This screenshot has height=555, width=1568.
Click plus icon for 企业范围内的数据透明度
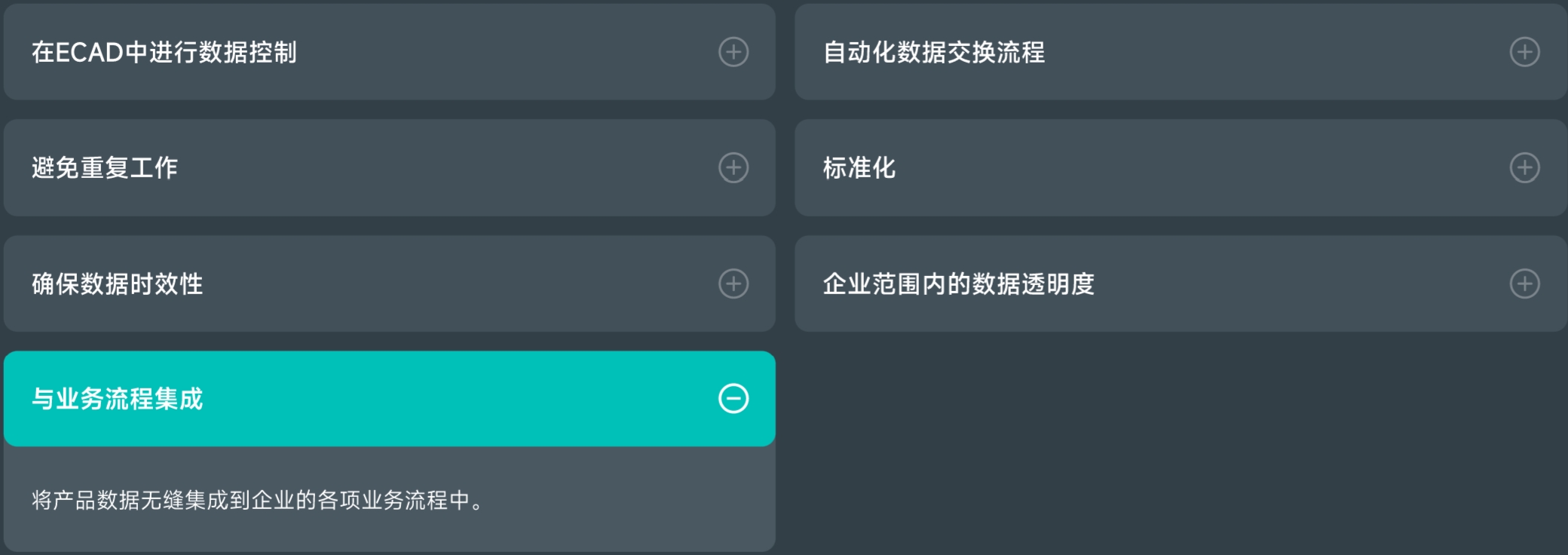pyautogui.click(x=1524, y=284)
